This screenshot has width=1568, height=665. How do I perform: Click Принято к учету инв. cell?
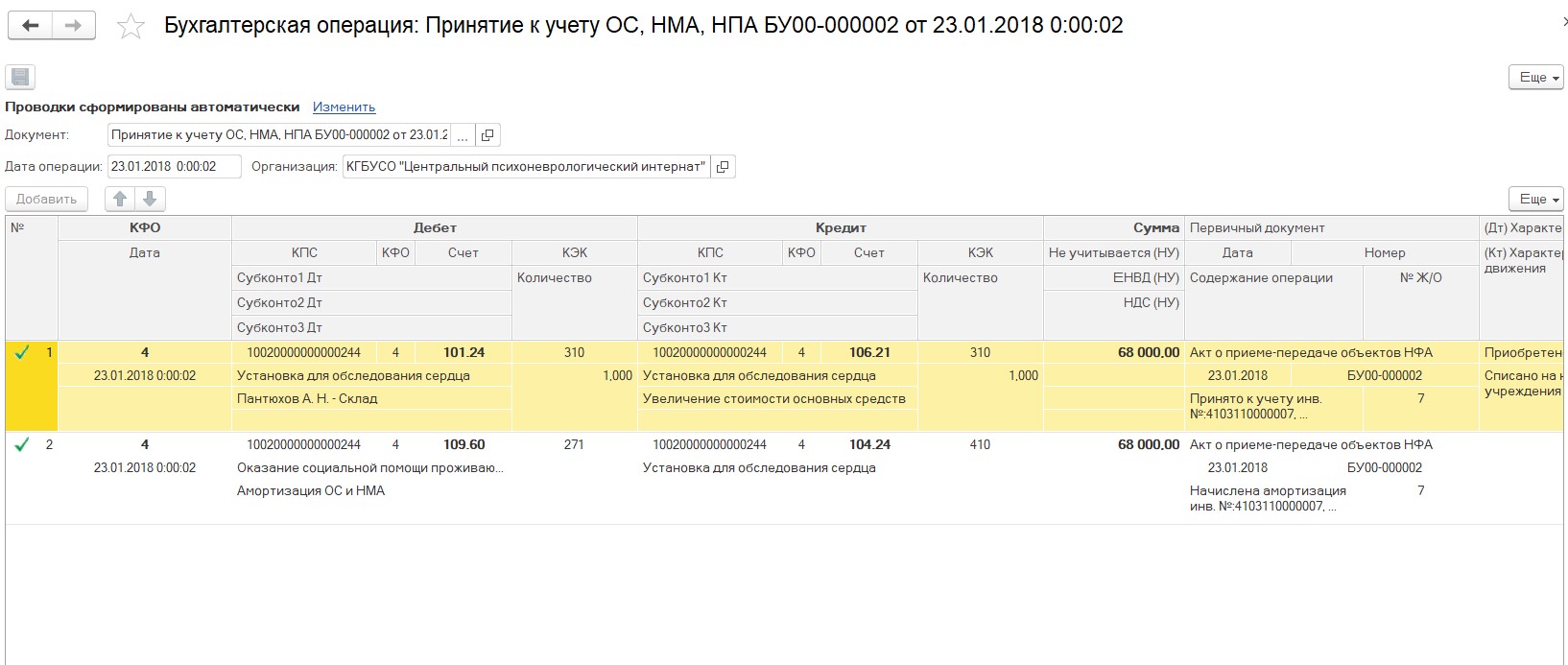tap(1274, 407)
